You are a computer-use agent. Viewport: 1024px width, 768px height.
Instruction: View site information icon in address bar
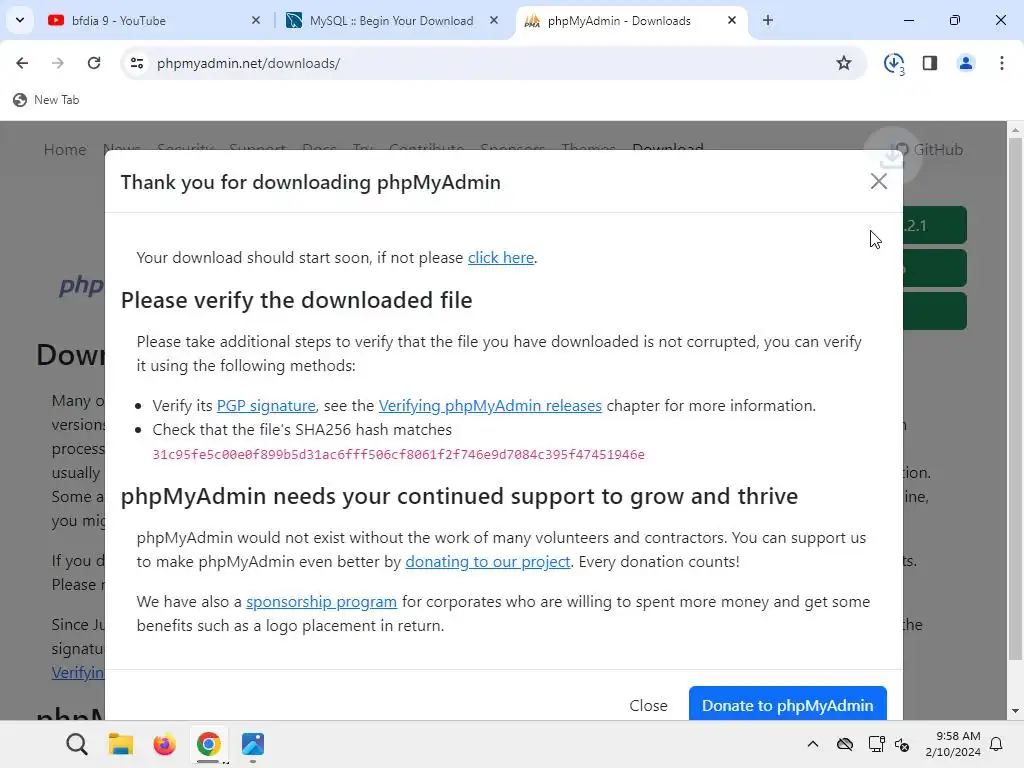[x=137, y=63]
